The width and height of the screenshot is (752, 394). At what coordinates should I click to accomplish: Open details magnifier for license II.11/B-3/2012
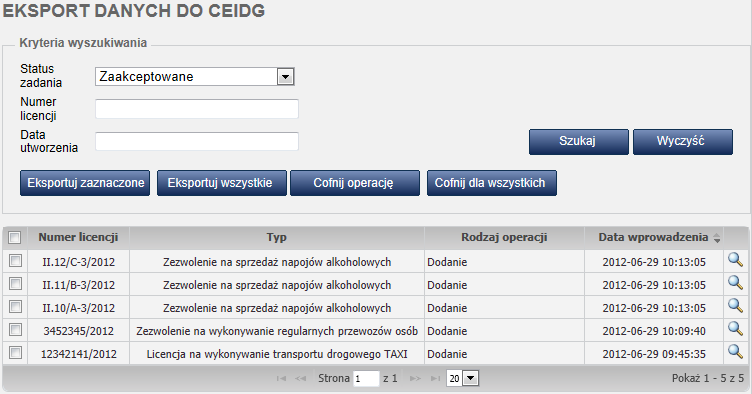tap(735, 283)
